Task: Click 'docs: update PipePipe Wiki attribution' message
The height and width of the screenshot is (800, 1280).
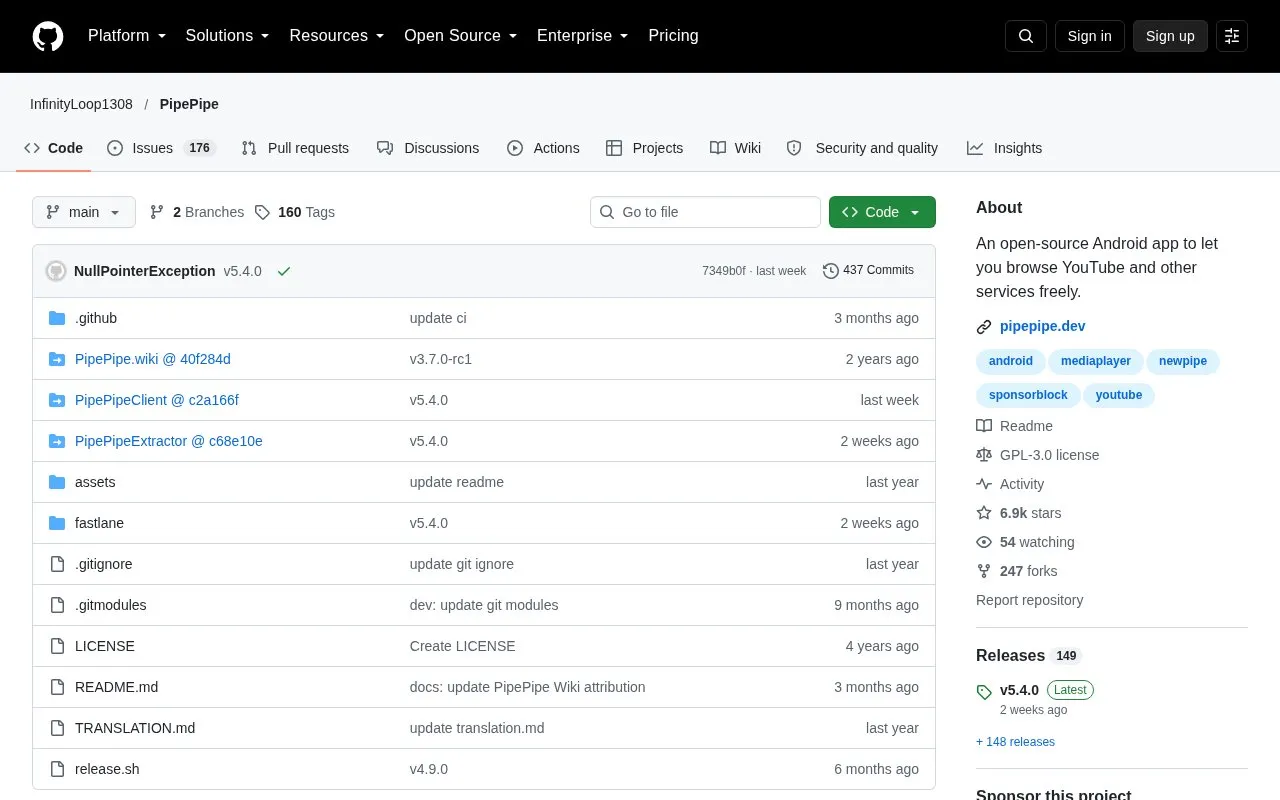Action: (x=527, y=687)
